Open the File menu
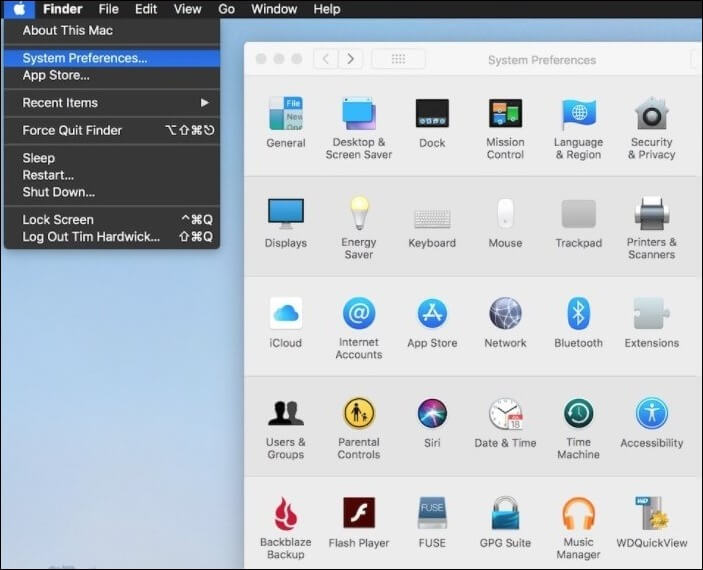 click(108, 9)
